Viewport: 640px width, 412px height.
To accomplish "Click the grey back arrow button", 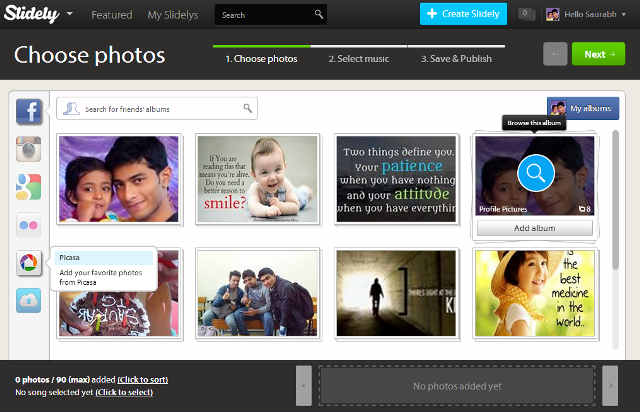I will coord(555,54).
